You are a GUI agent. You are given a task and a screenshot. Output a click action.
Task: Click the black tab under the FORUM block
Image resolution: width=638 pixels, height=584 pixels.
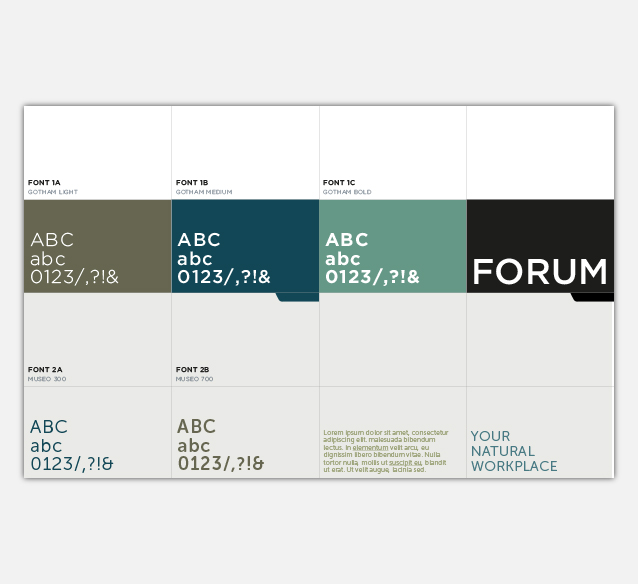592,297
